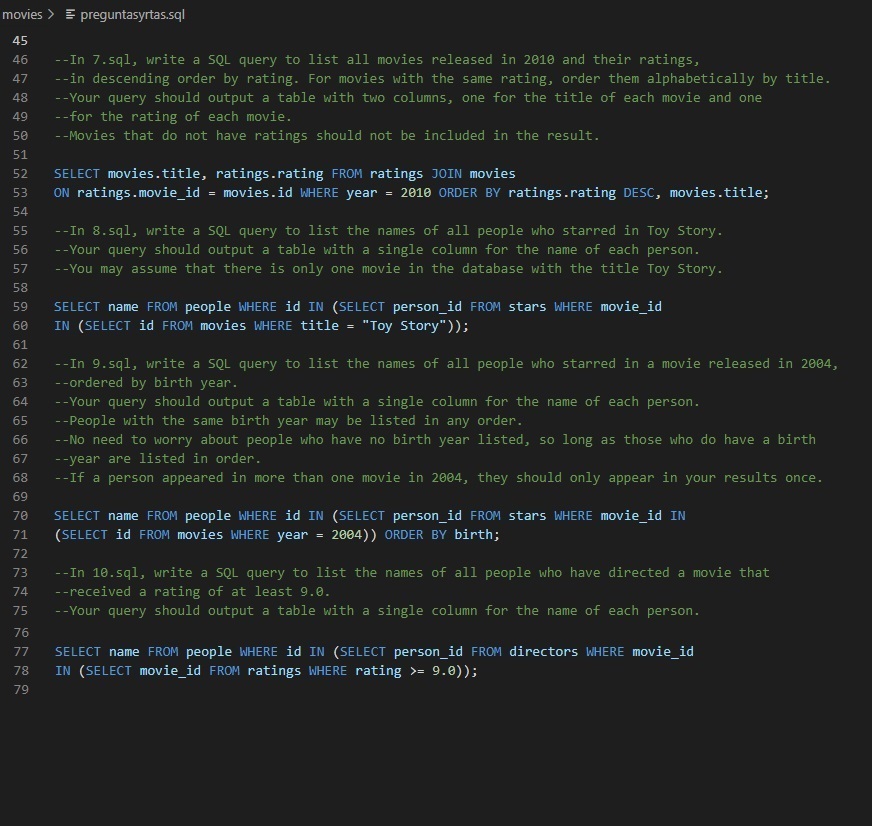Select line number 52 in the gutter
872x826 pixels.
[x=21, y=174]
